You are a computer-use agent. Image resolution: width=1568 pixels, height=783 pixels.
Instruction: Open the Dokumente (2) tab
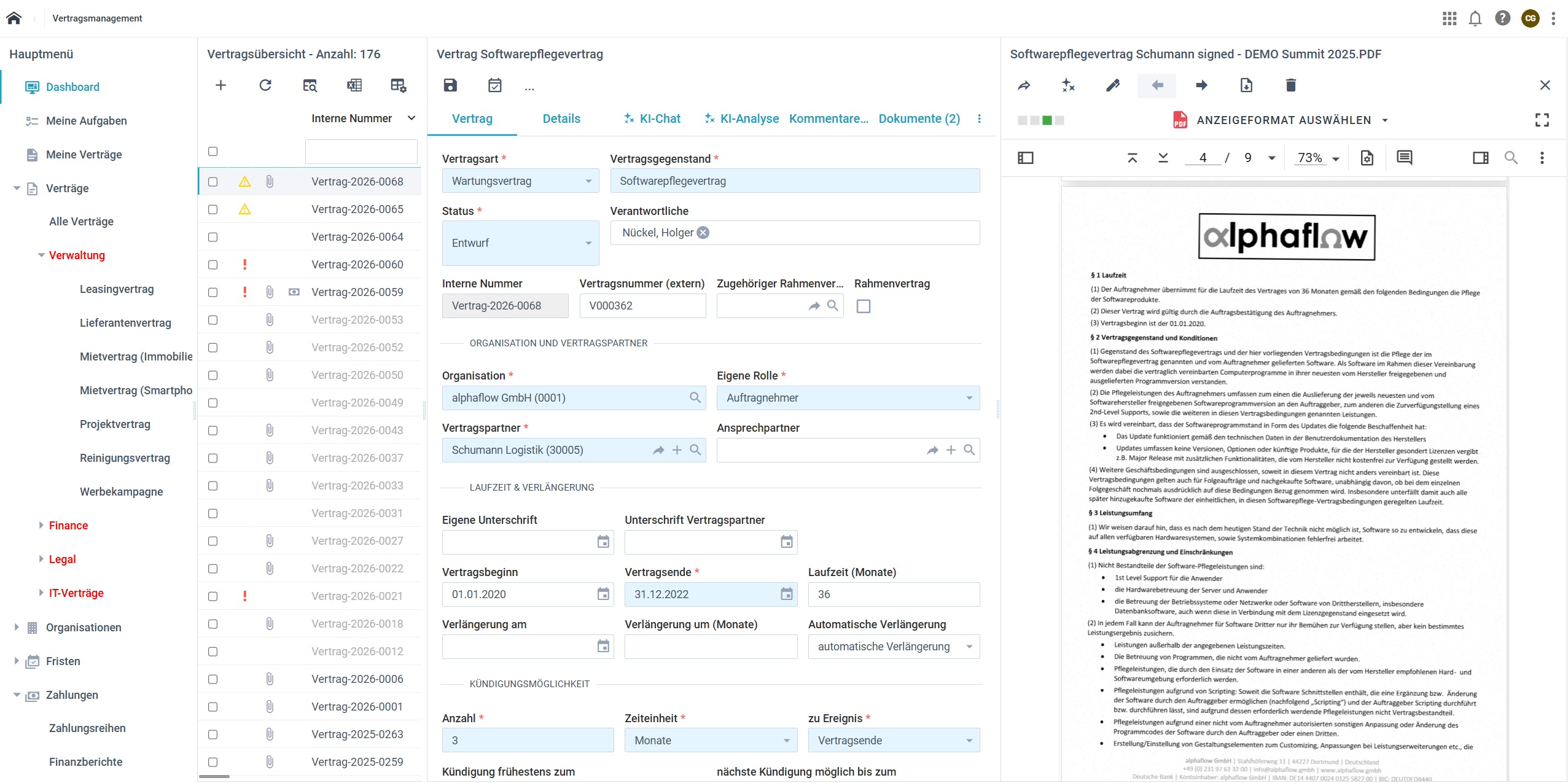tap(919, 119)
